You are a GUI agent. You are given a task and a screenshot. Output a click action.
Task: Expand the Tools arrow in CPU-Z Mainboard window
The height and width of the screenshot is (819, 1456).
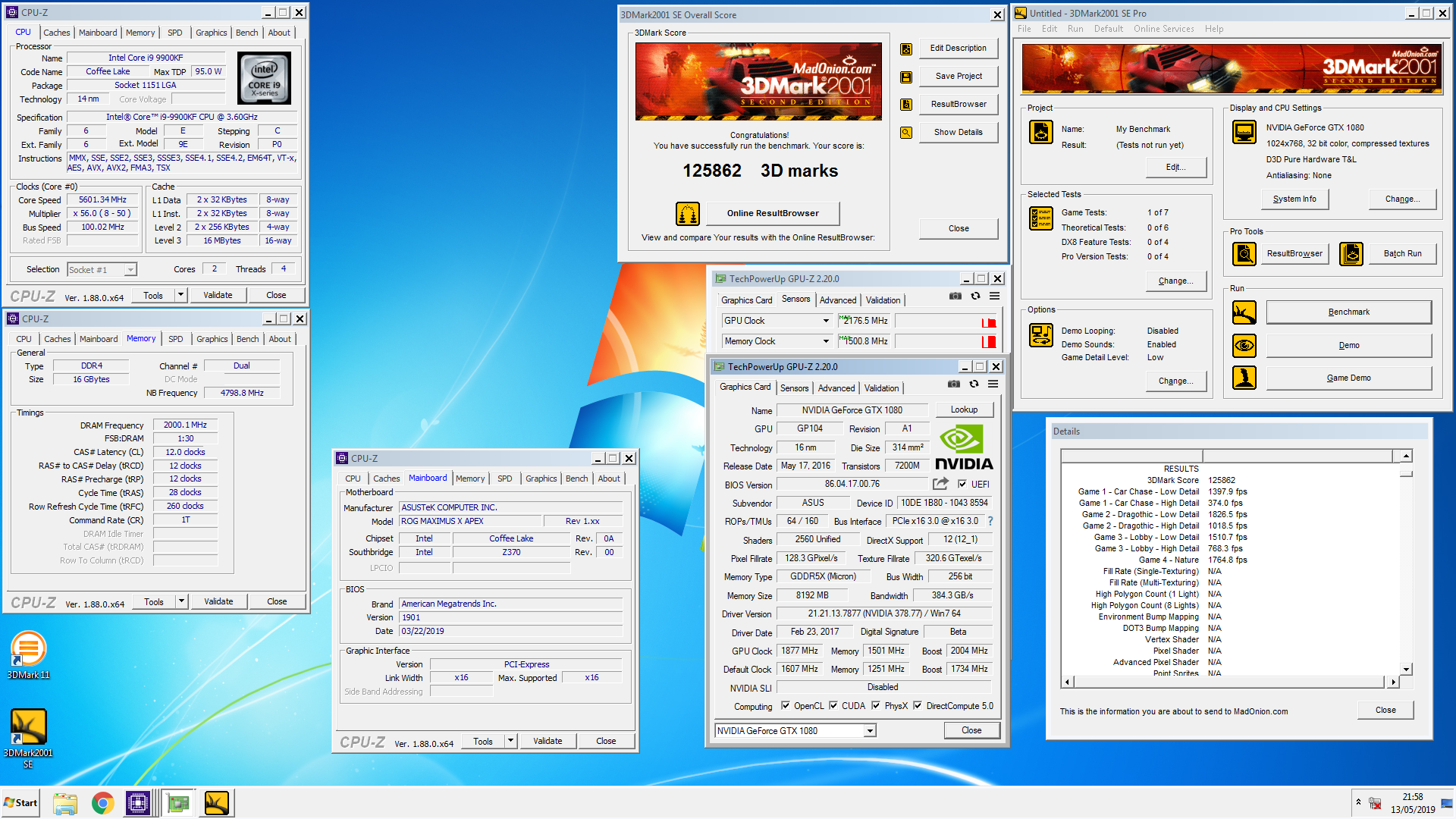(510, 741)
